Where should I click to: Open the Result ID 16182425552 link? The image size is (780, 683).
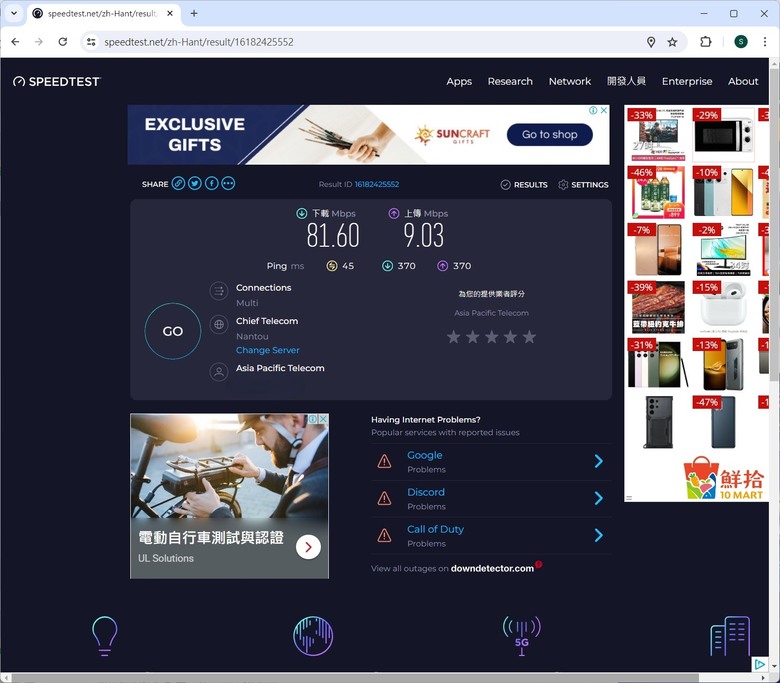point(377,184)
